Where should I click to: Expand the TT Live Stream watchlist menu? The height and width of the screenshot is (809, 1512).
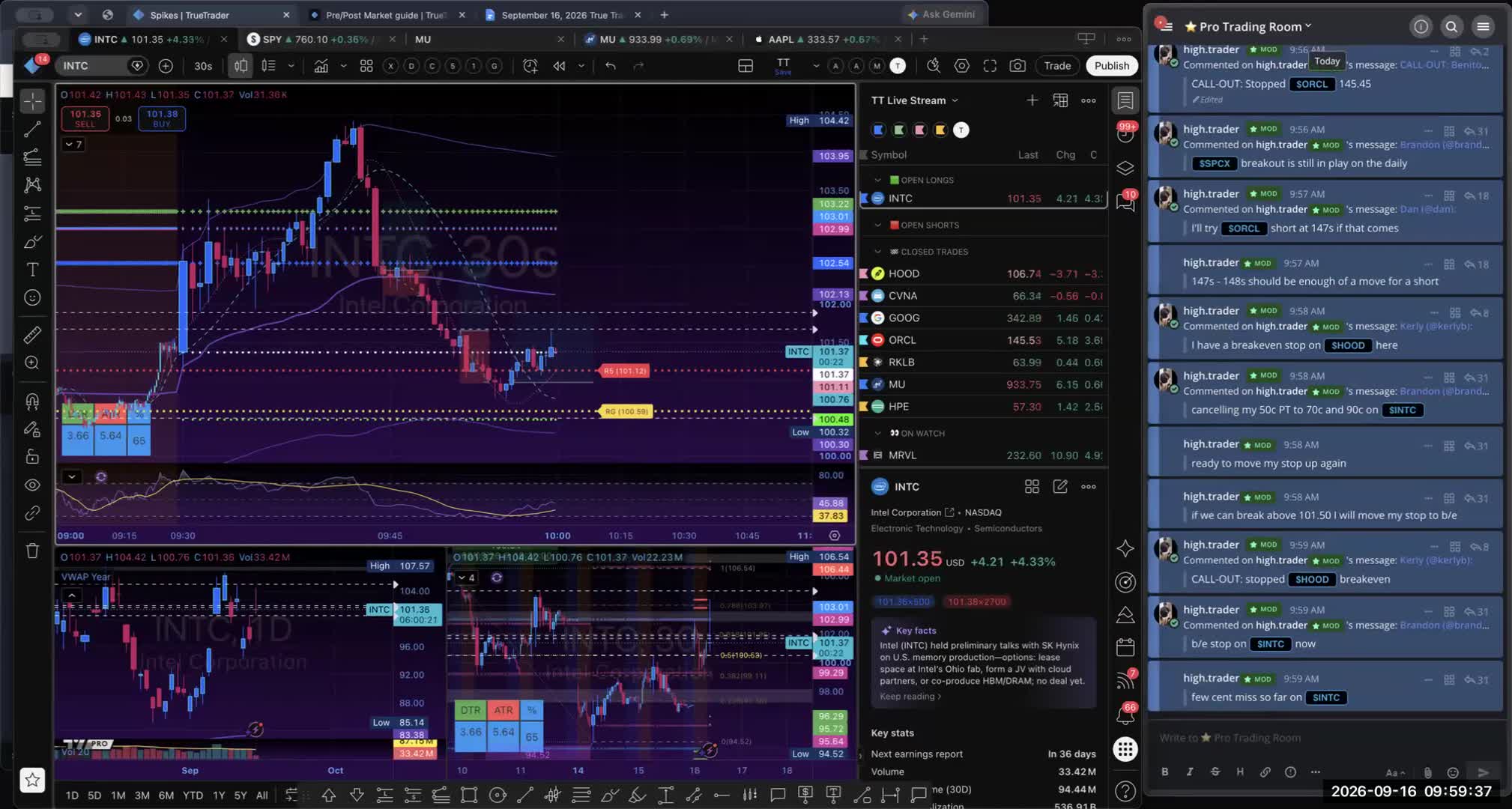coord(914,100)
